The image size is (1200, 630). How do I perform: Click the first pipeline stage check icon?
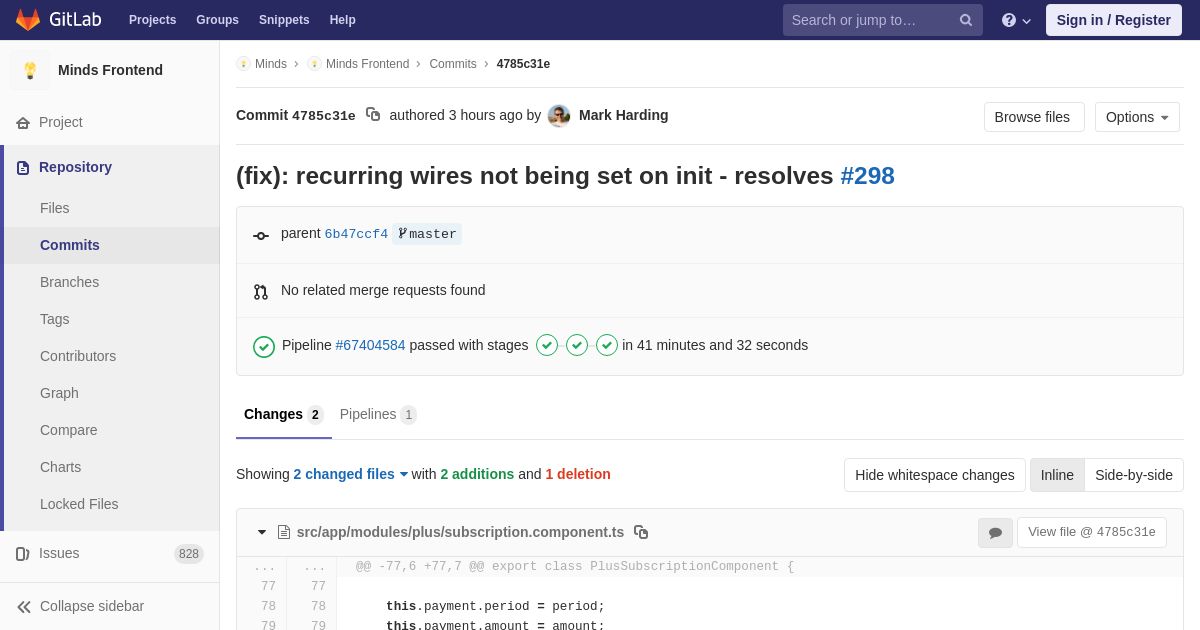(547, 345)
